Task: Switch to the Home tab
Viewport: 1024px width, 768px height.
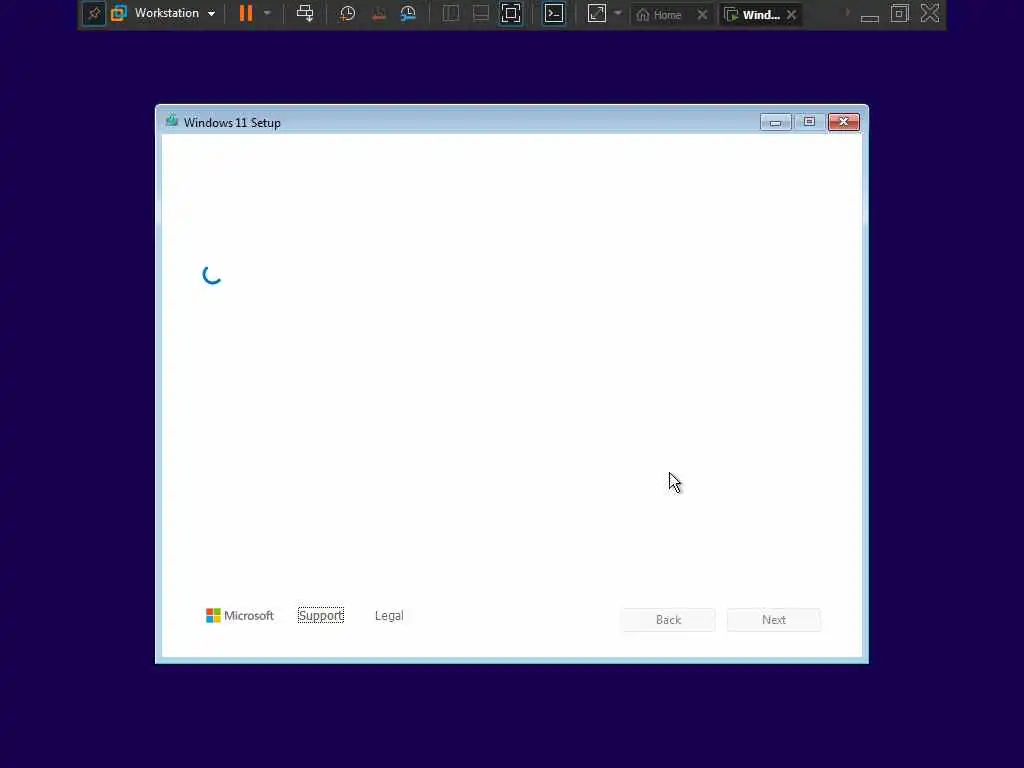Action: click(660, 14)
